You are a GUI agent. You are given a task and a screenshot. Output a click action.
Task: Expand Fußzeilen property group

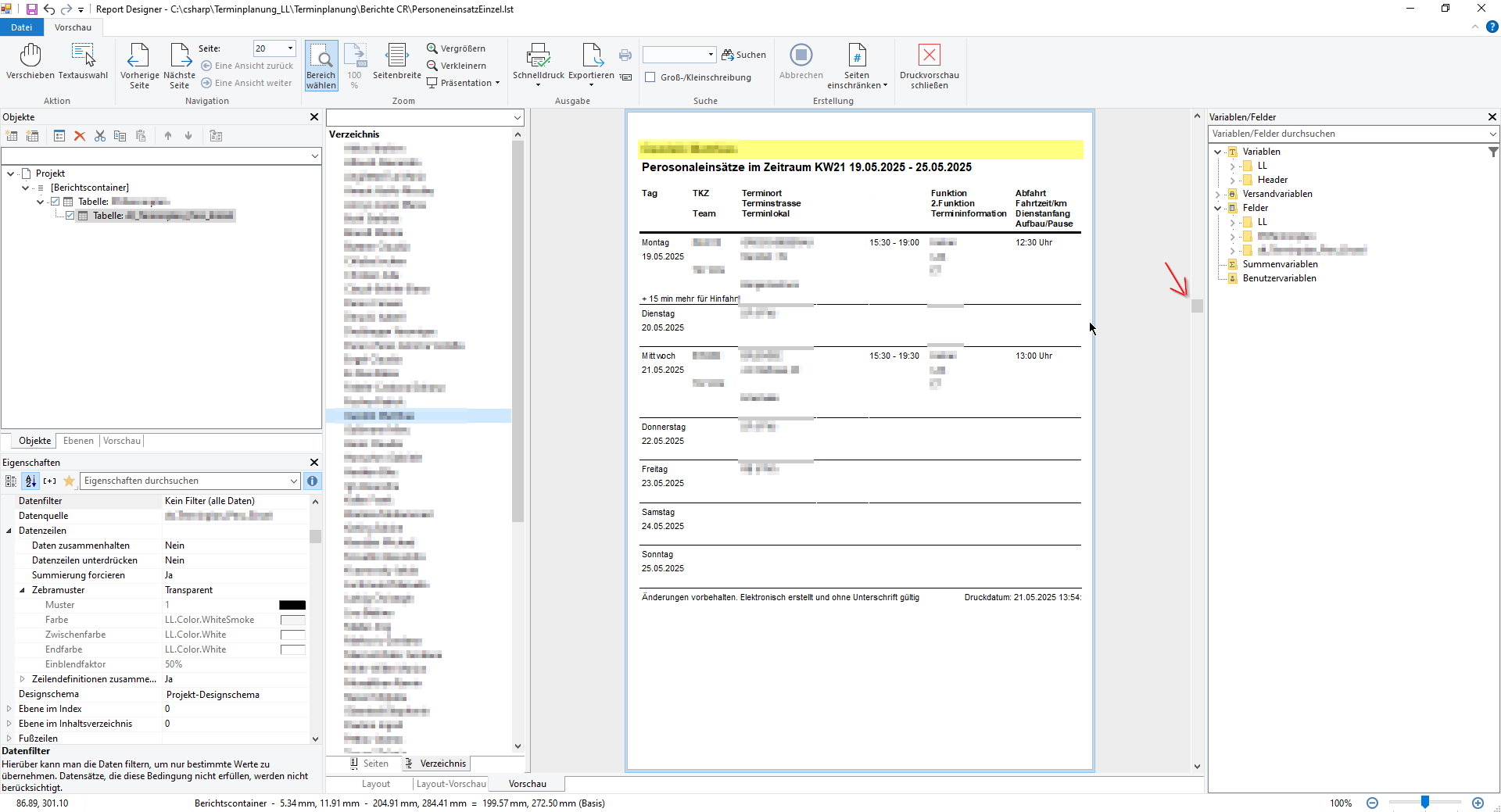pos(9,739)
